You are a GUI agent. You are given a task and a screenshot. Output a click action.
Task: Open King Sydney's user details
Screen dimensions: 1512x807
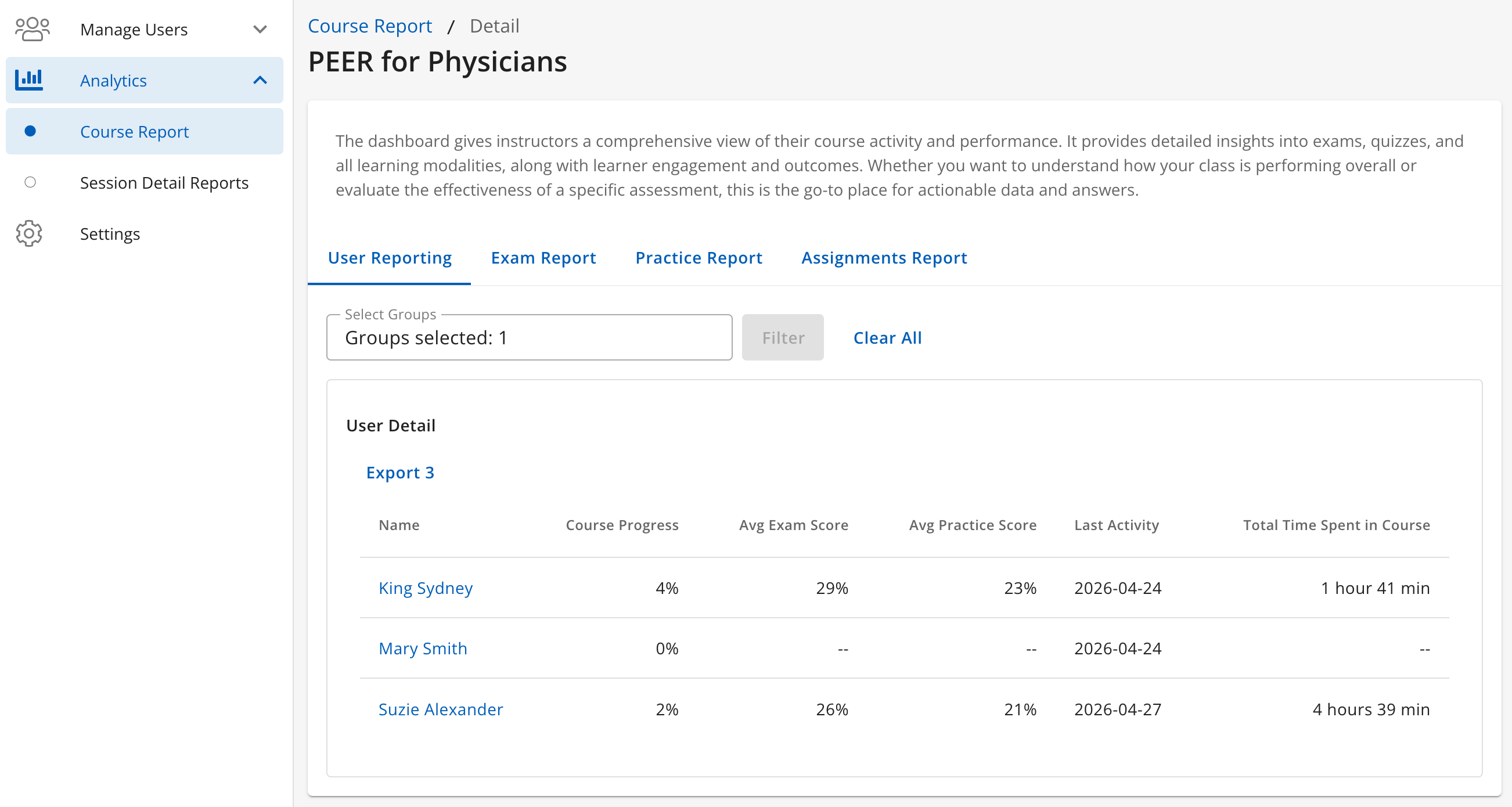click(426, 588)
